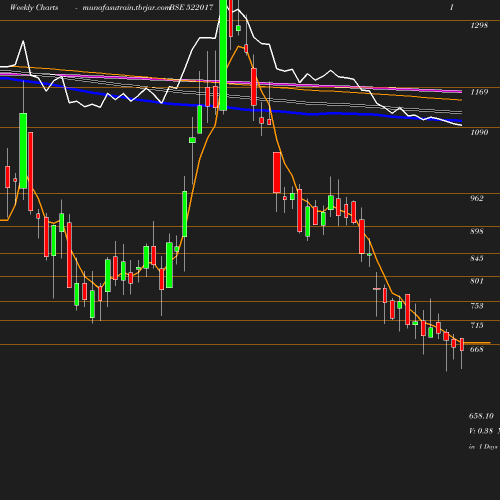The width and height of the screenshot is (500, 500).
Task: Click the 'BSE 522017' symbol label
Action: point(191,7)
